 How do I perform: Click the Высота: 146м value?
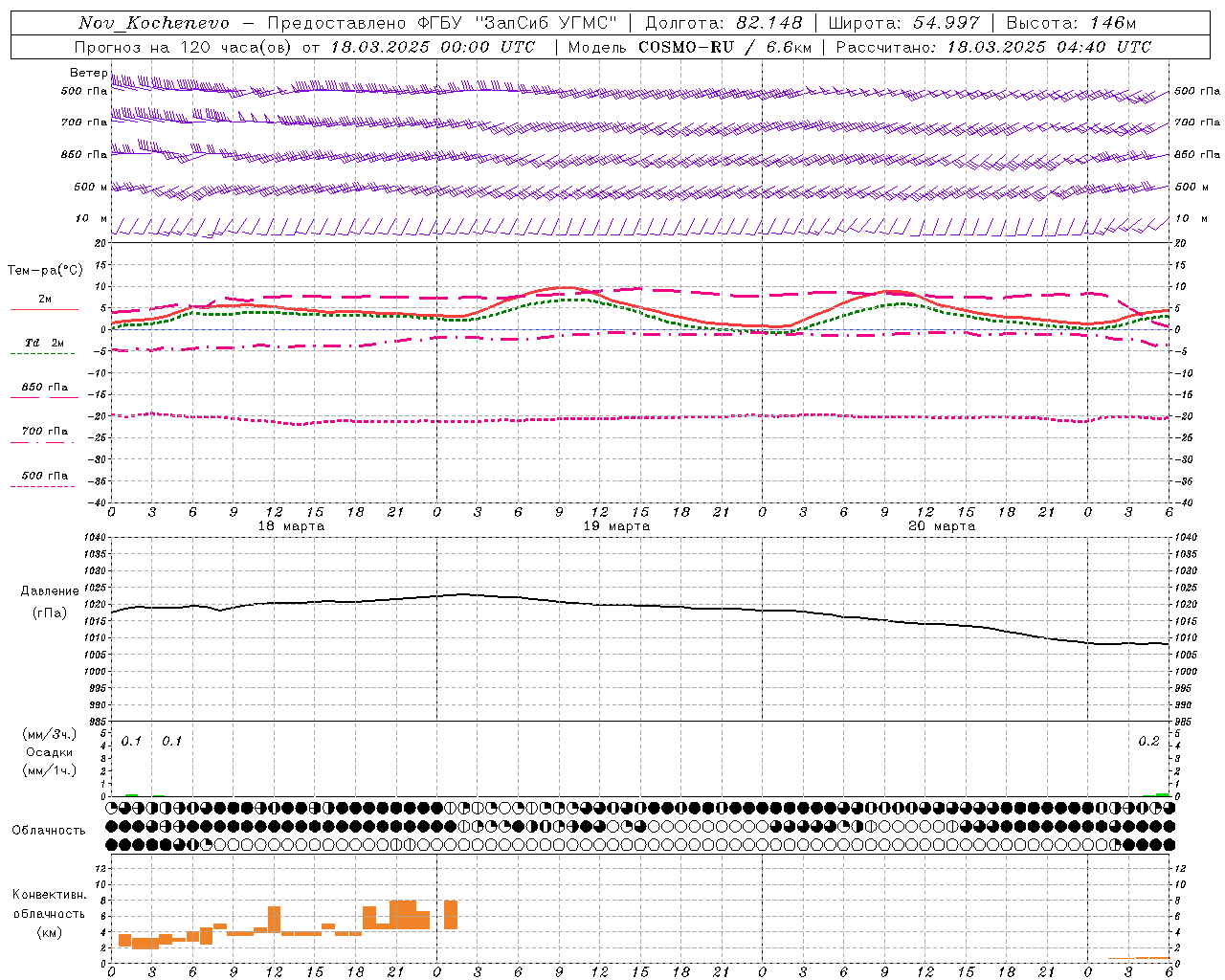click(x=1071, y=23)
